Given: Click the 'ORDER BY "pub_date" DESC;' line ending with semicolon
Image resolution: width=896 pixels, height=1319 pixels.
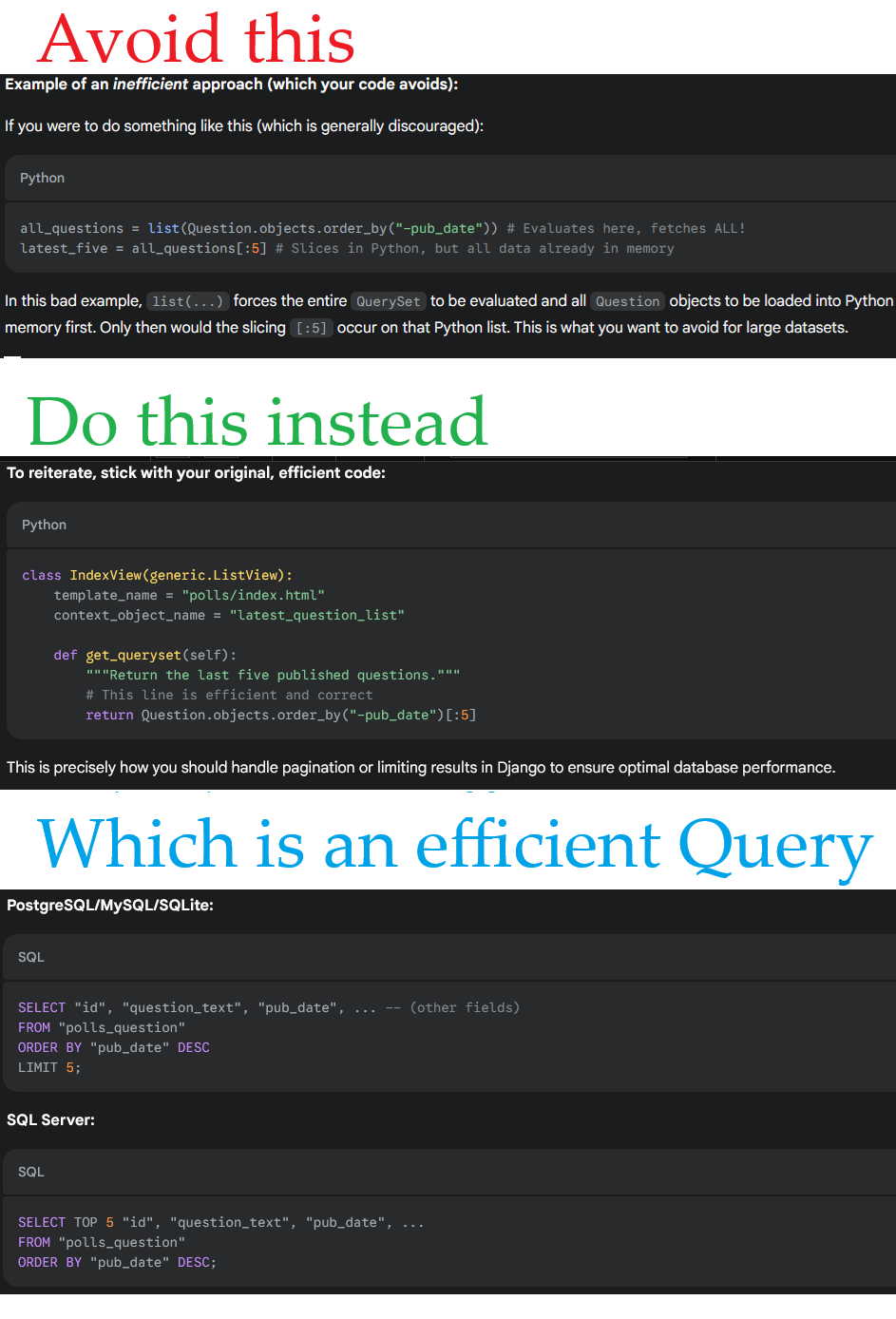Looking at the screenshot, I should [117, 1262].
